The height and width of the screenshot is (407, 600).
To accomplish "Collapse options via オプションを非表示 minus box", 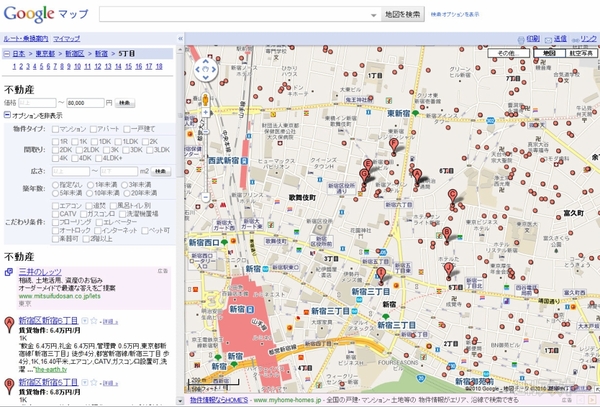I will [7, 115].
